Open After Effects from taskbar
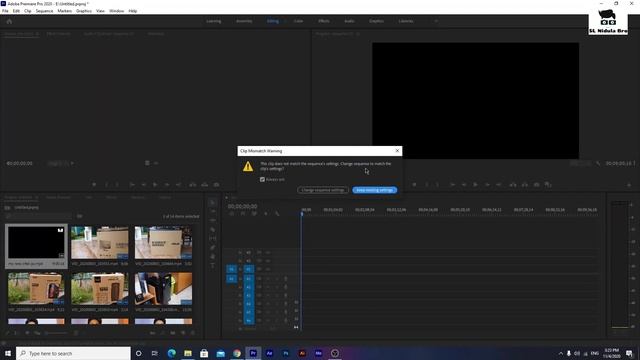The width and height of the screenshot is (640, 360). [269, 353]
